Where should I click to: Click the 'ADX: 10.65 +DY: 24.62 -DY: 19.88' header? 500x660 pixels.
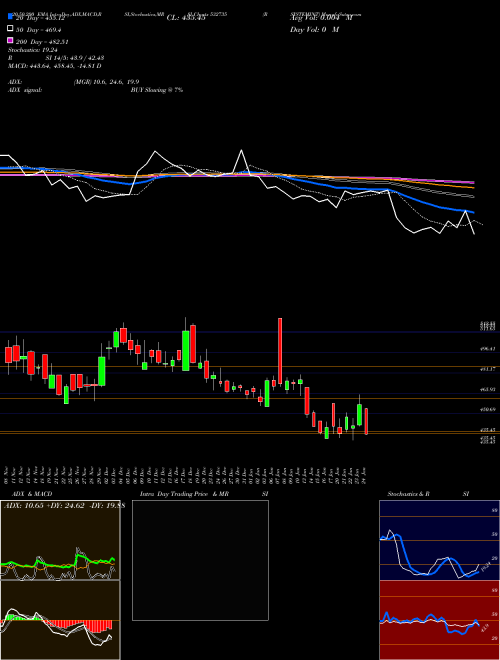click(x=64, y=506)
